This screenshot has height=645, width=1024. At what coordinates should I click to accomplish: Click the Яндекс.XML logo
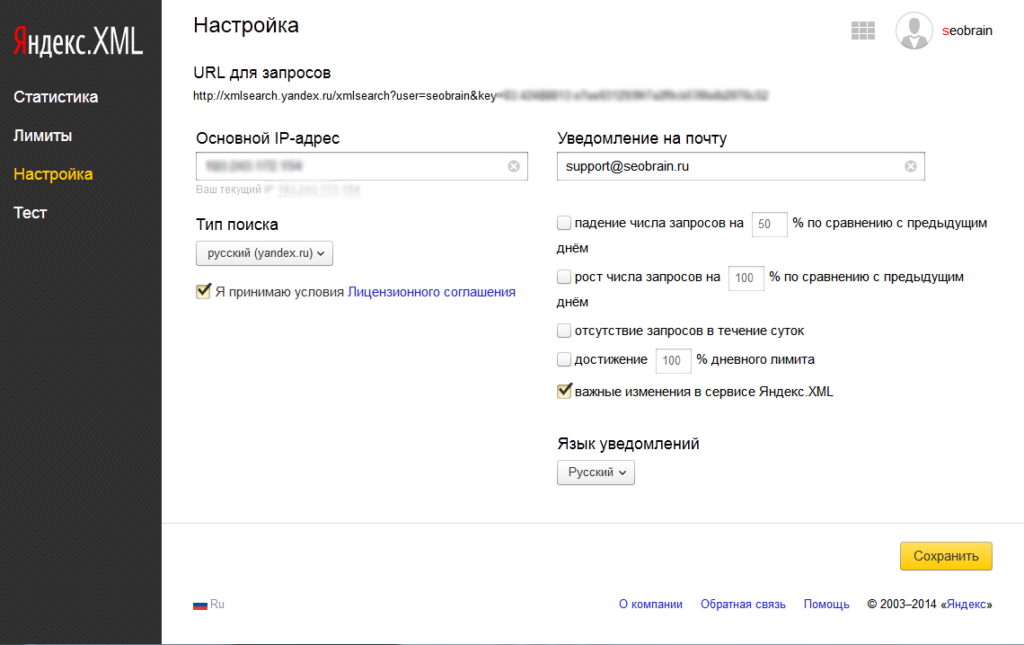(x=78, y=41)
